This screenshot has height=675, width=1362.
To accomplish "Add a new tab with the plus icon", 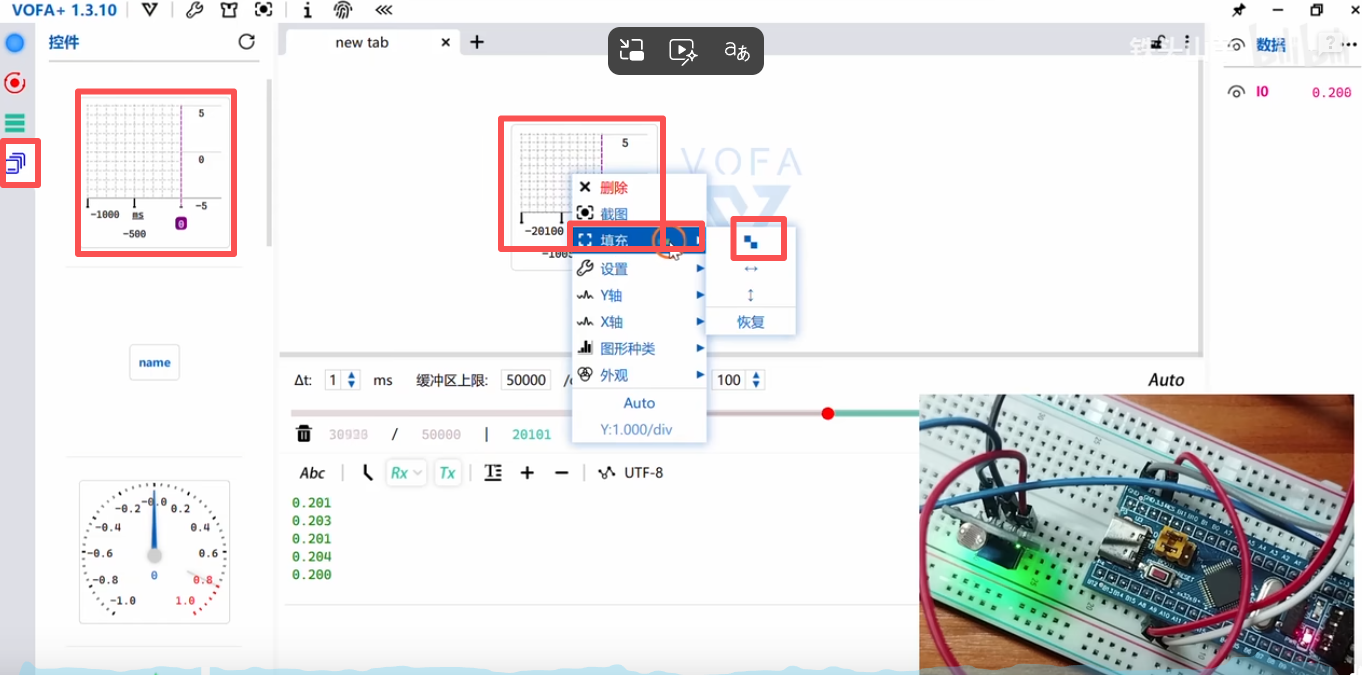I will pos(477,42).
